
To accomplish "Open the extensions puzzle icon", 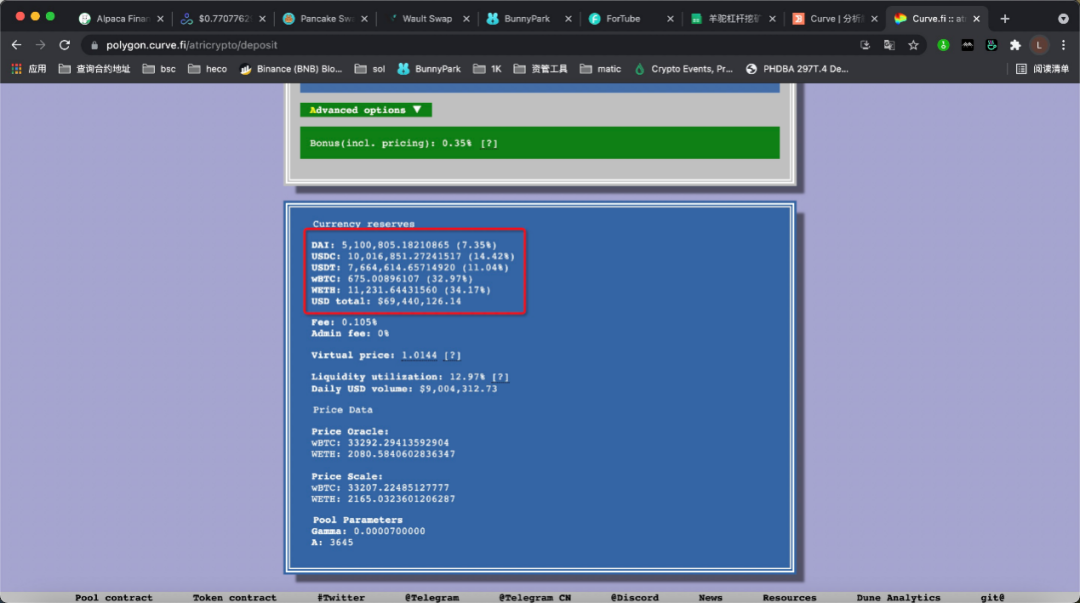I will click(1015, 45).
